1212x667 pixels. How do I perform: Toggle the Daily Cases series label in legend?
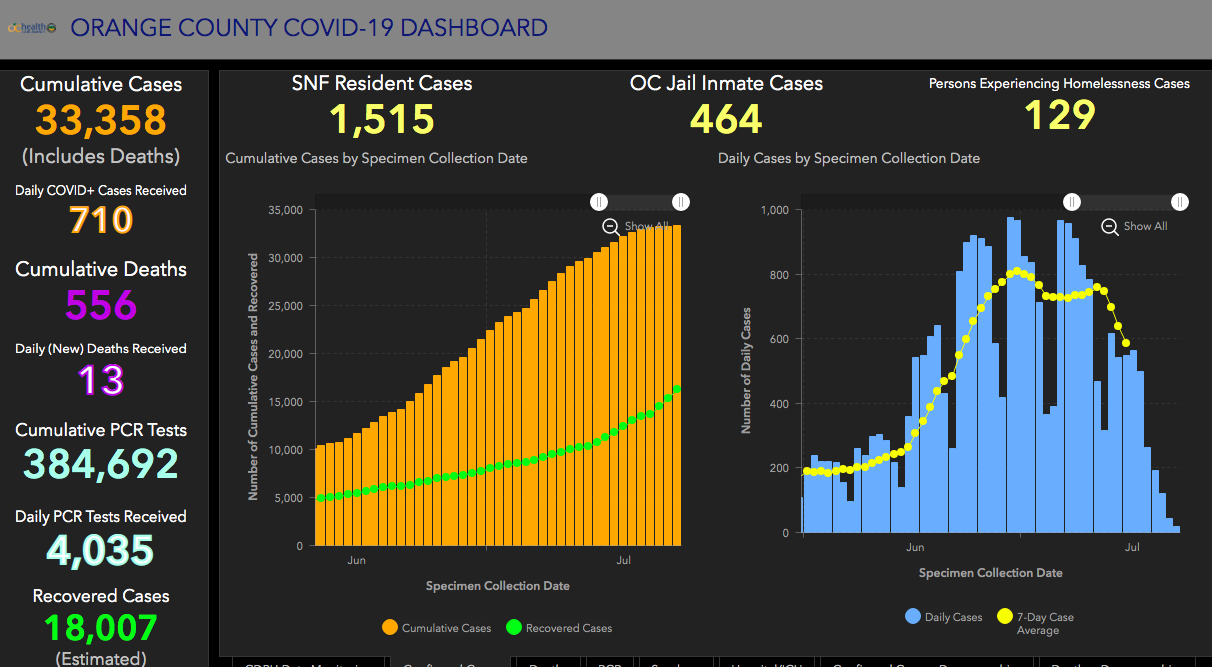pyautogui.click(x=953, y=617)
